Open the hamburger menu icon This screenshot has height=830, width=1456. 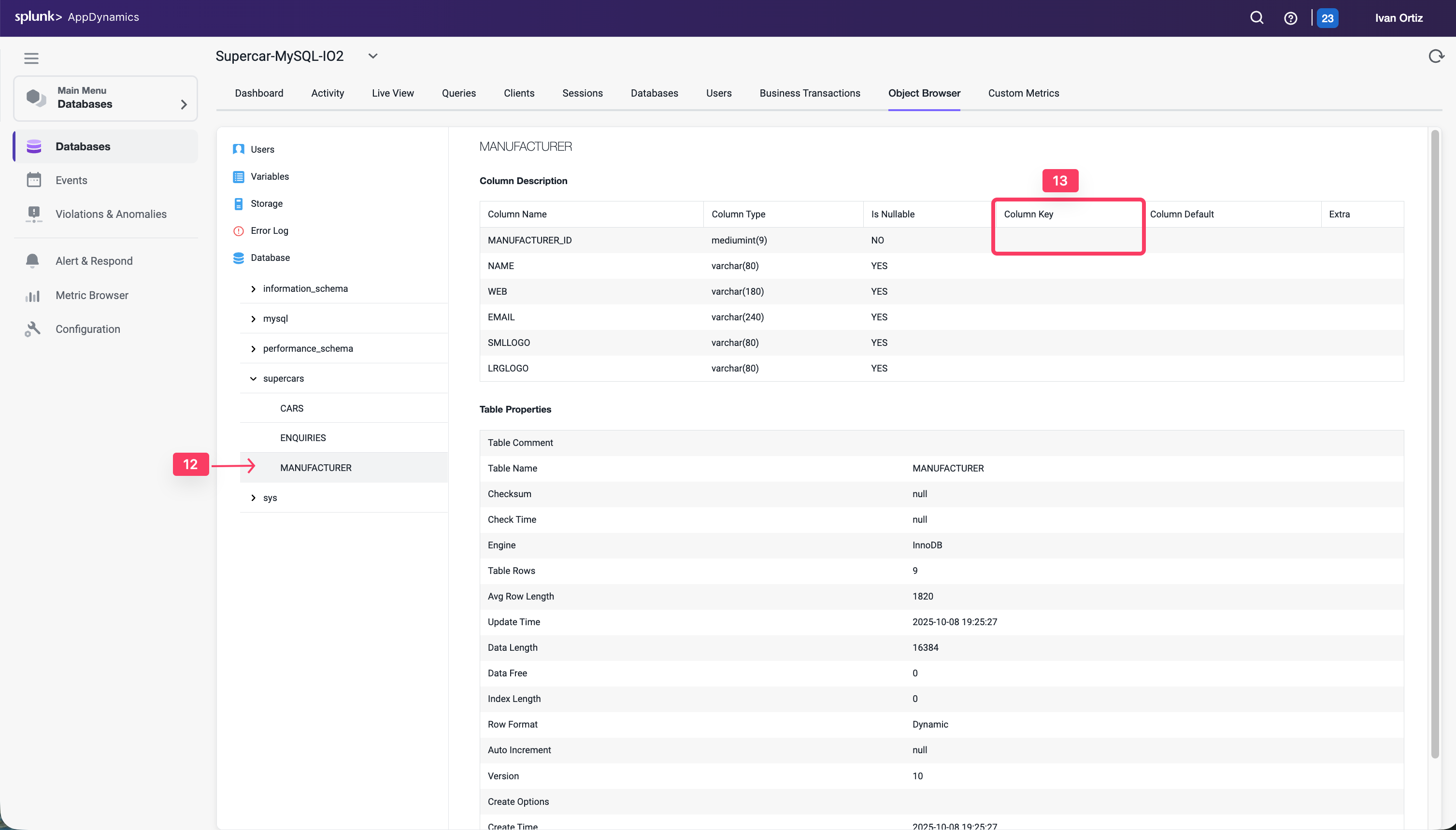[x=31, y=57]
